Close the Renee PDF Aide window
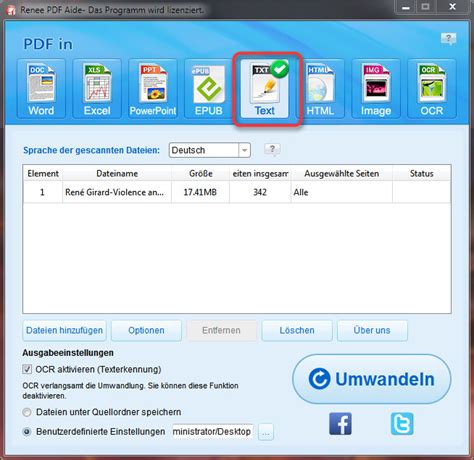 (x=452, y=7)
